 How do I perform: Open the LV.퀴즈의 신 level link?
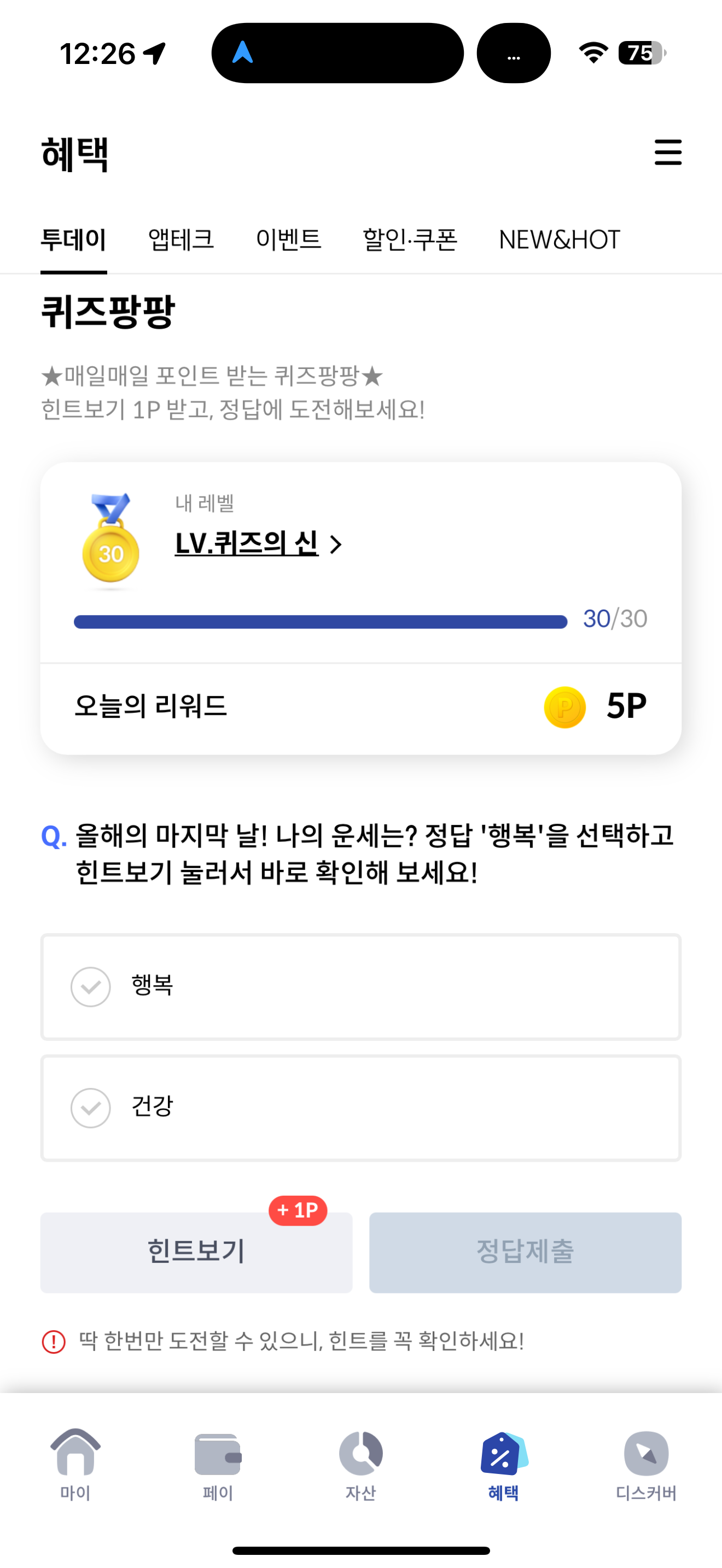coord(247,543)
